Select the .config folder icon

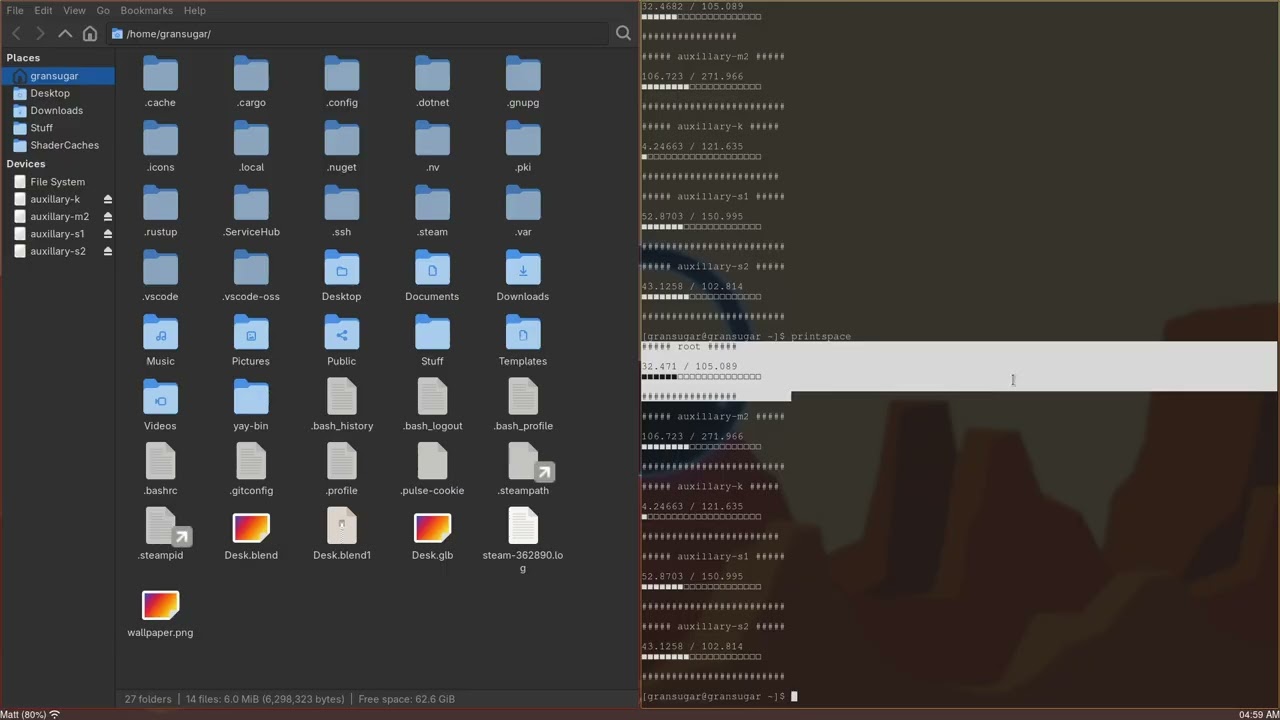click(341, 75)
